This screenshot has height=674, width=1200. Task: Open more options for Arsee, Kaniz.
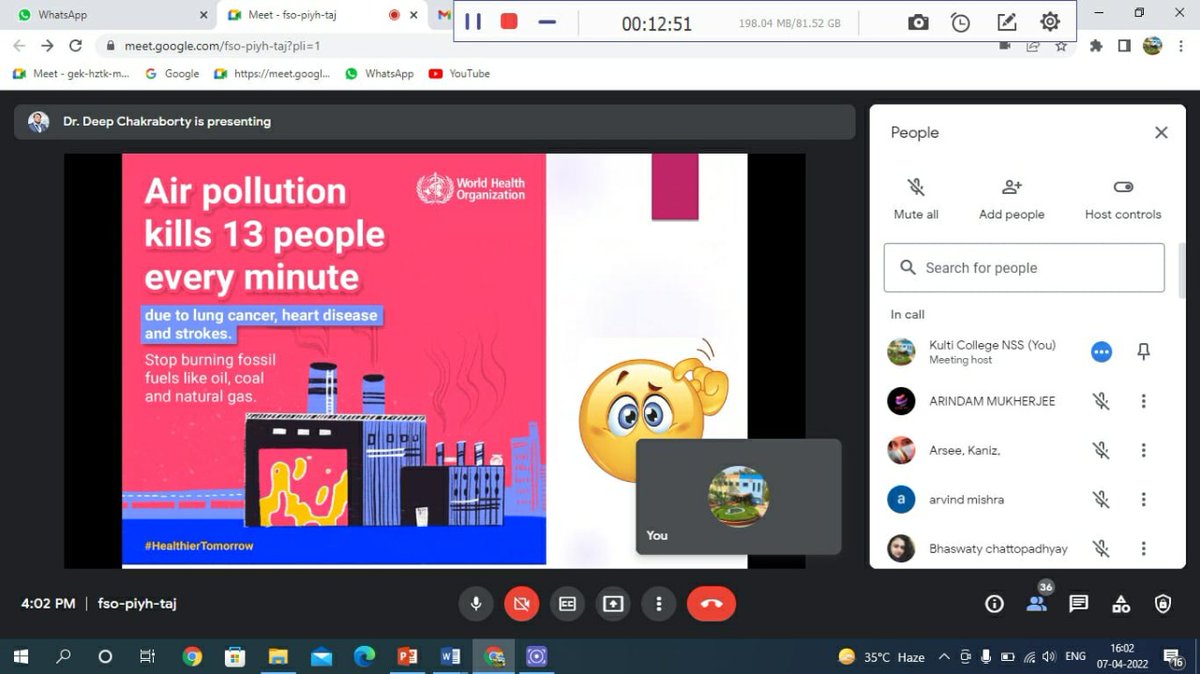click(1144, 450)
